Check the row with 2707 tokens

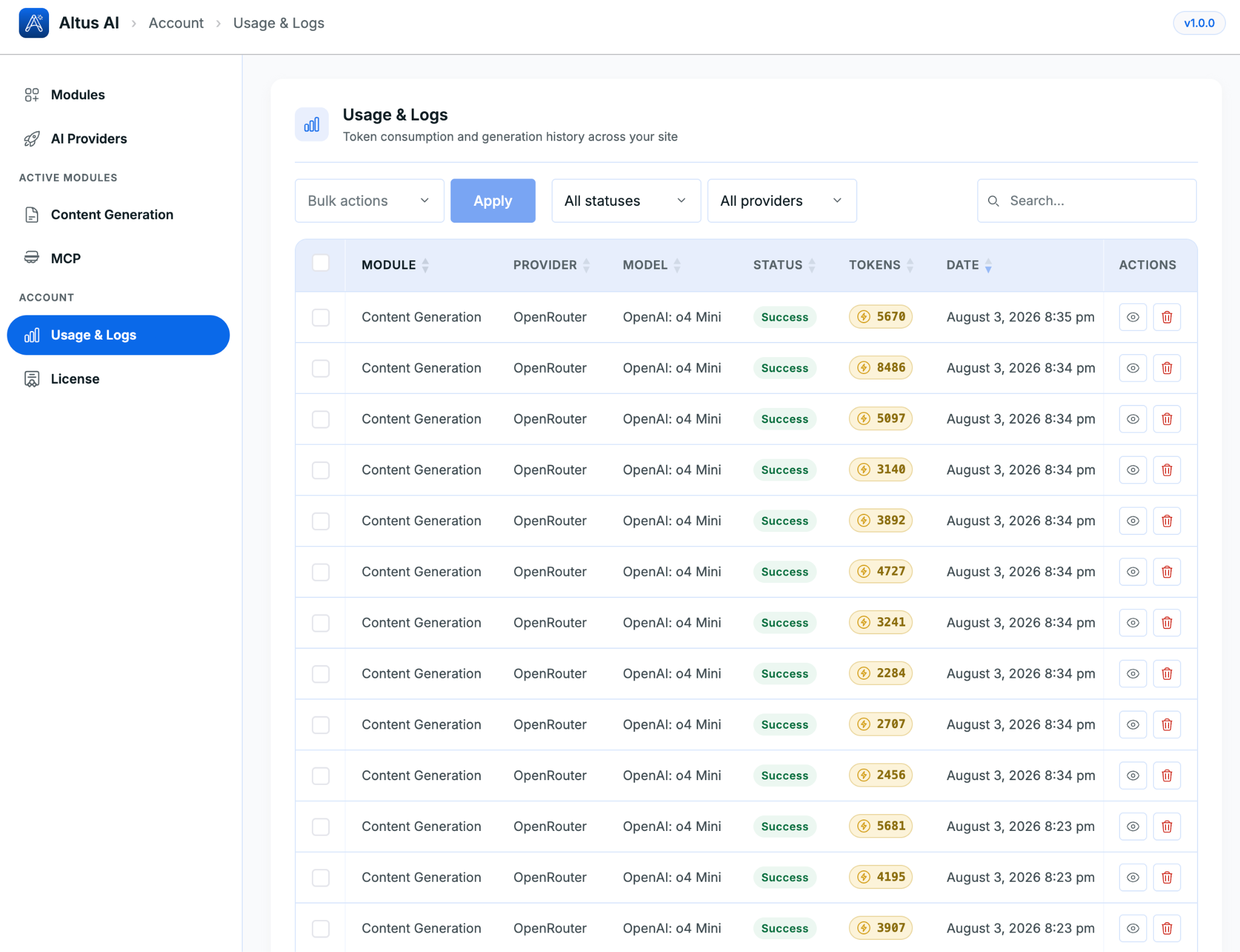coord(320,725)
